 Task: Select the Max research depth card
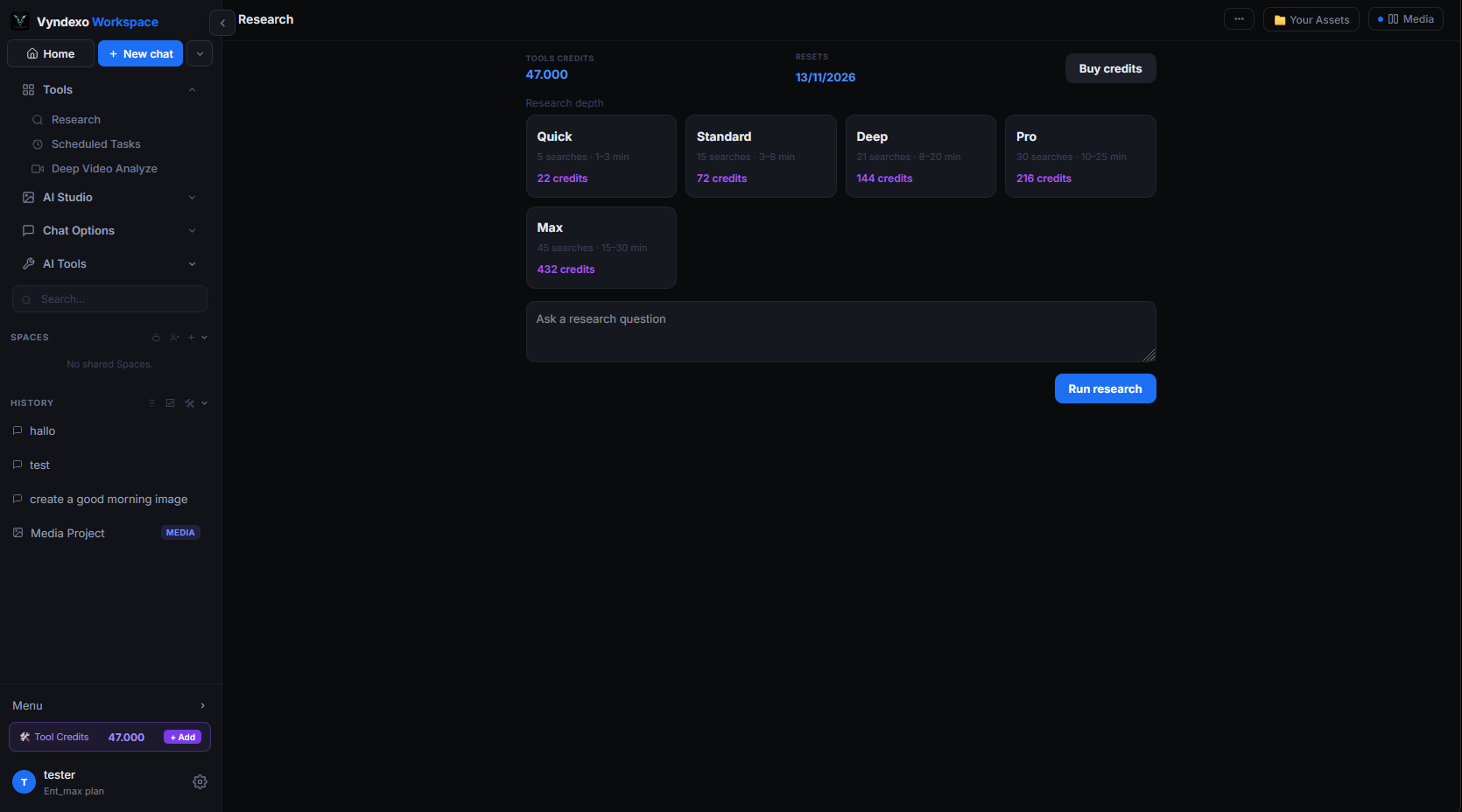coord(601,248)
